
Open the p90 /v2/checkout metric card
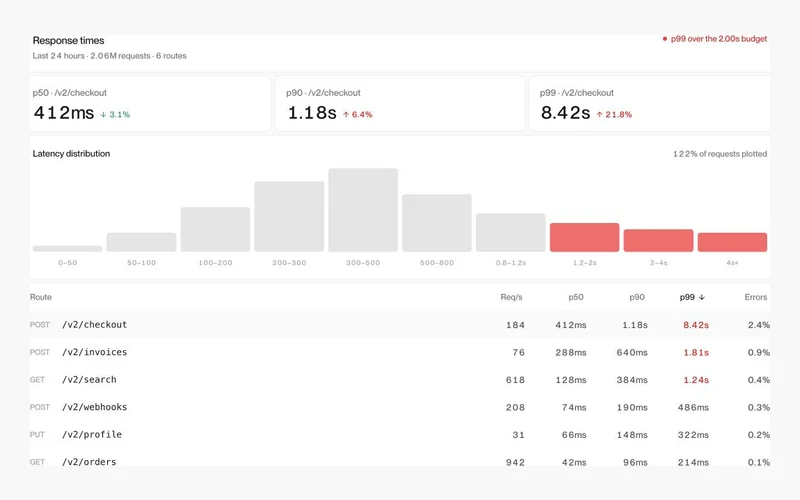[399, 104]
